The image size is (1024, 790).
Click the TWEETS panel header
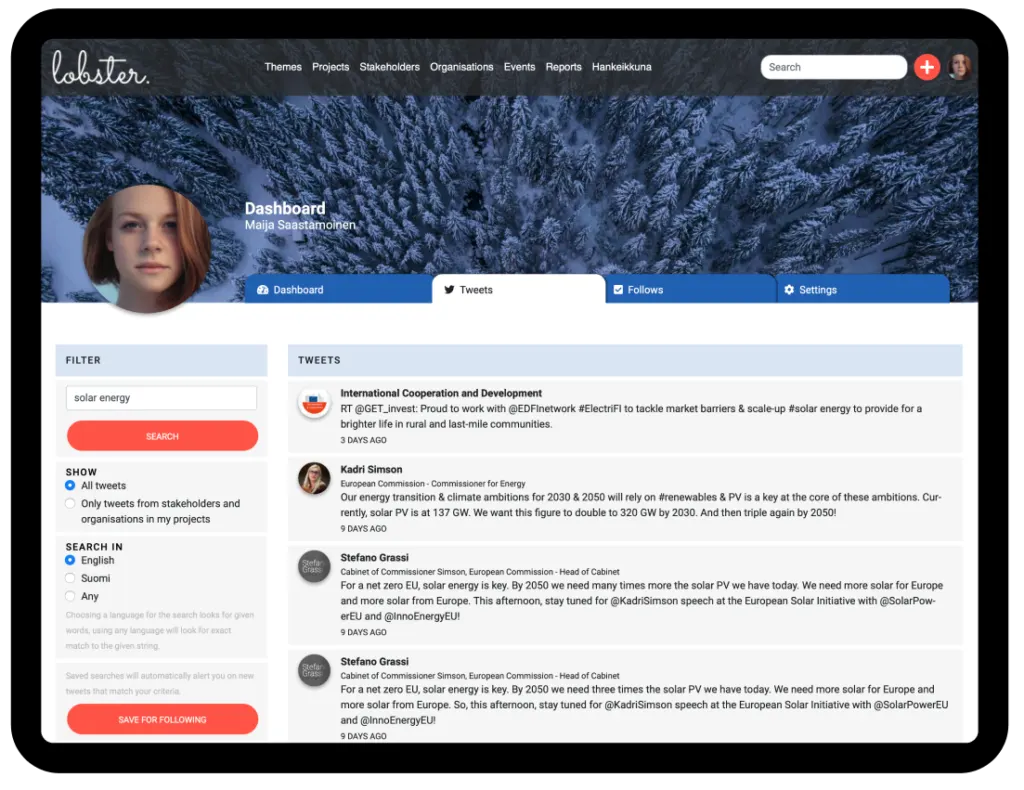[625, 360]
